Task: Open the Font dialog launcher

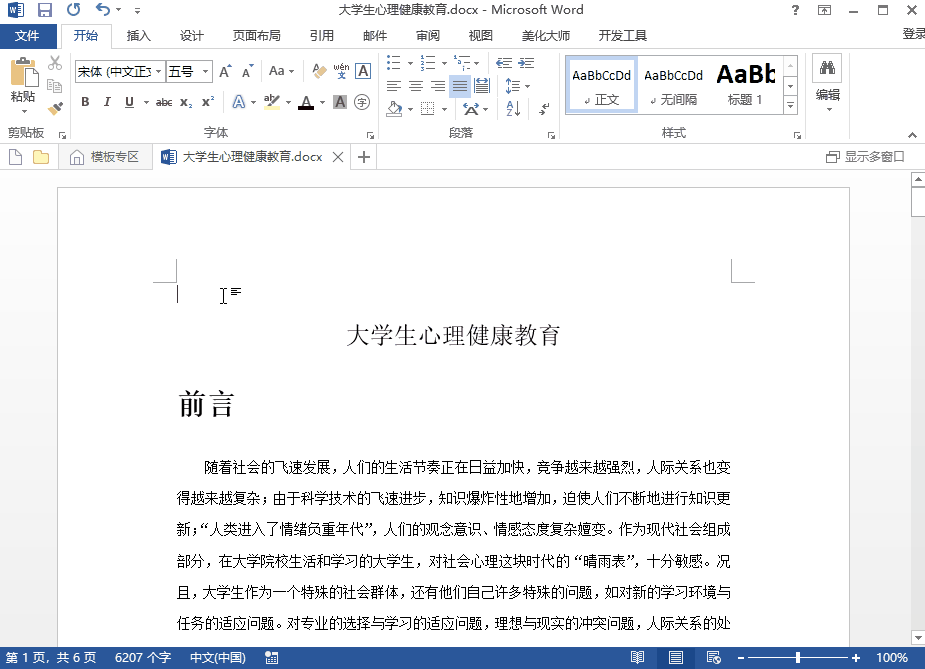Action: 370,136
